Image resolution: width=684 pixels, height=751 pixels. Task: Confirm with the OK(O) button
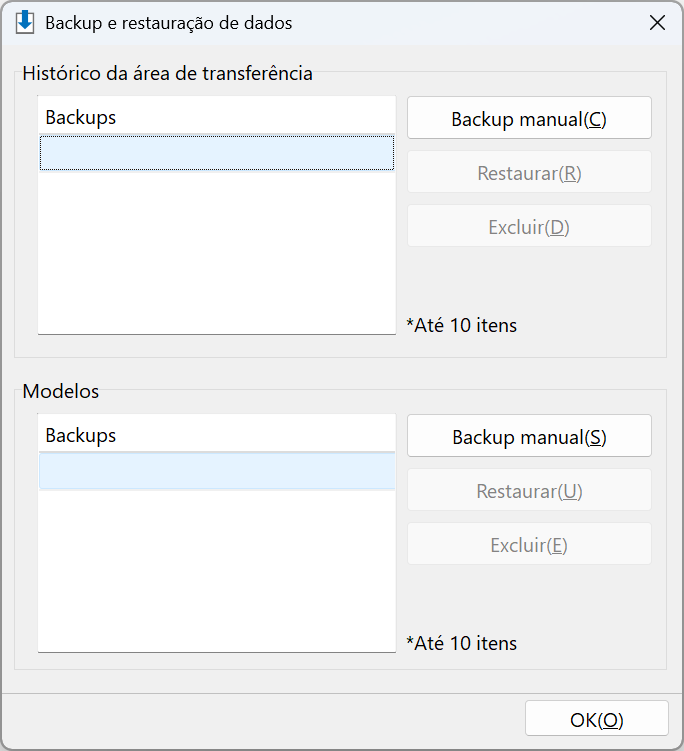tap(596, 718)
